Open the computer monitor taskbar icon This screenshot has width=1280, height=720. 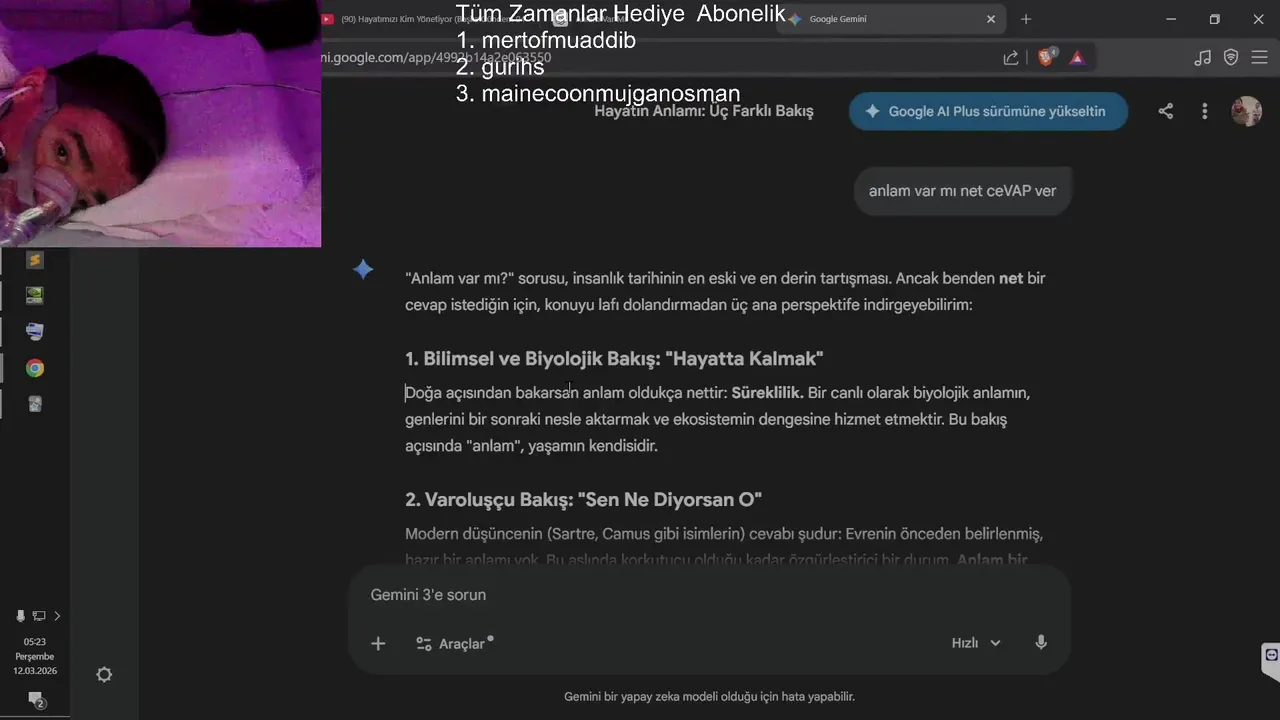pos(35,332)
